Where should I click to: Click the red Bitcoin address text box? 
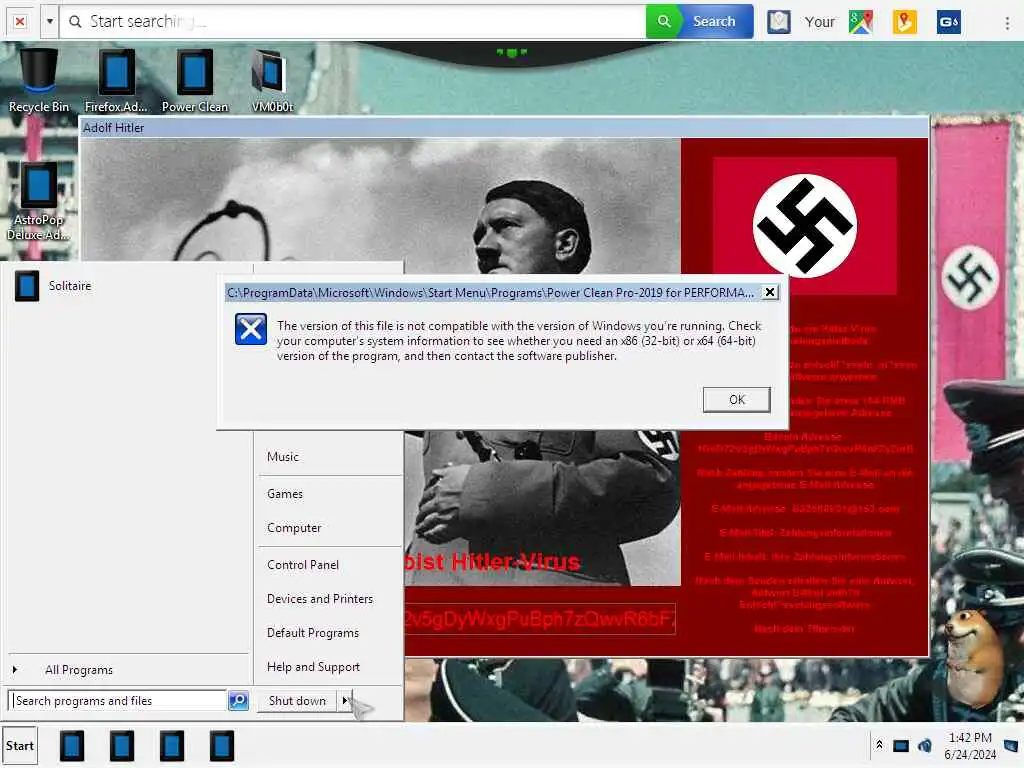(539, 619)
